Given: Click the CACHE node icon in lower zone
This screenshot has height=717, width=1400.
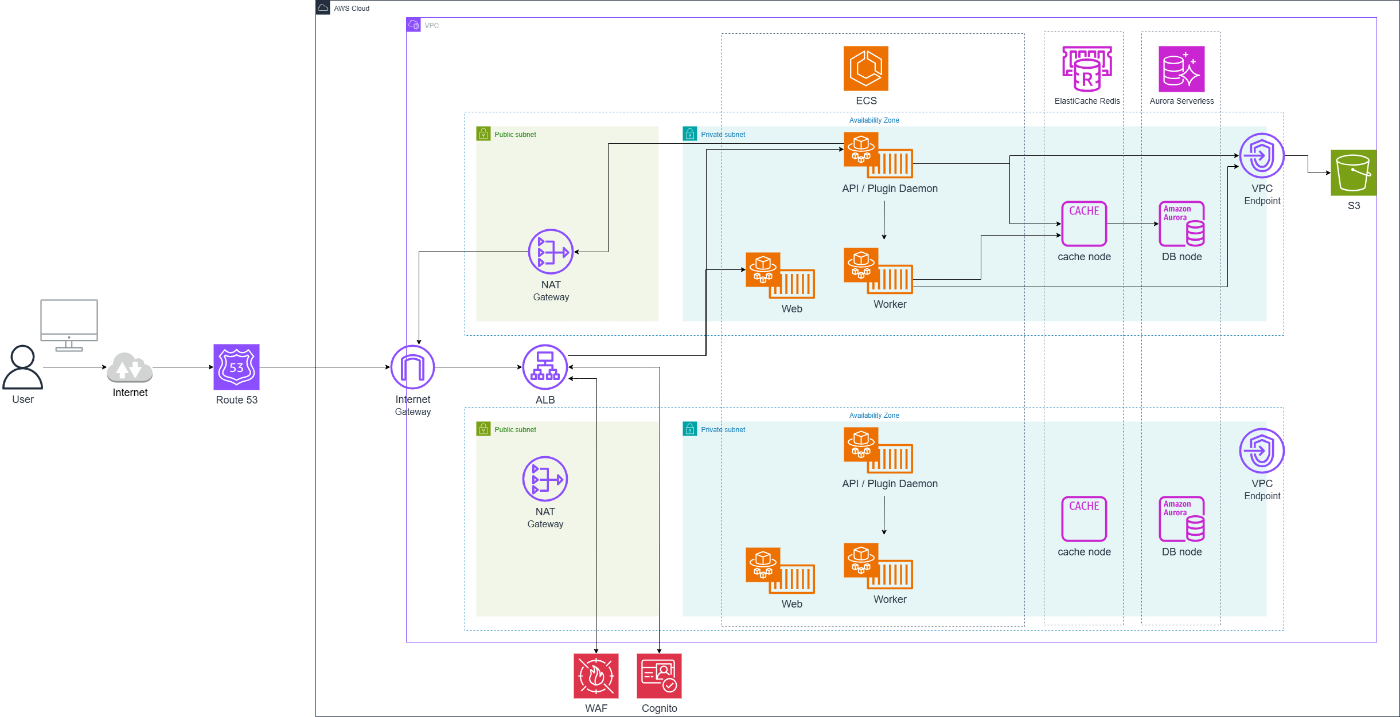Looking at the screenshot, I should pos(1084,519).
